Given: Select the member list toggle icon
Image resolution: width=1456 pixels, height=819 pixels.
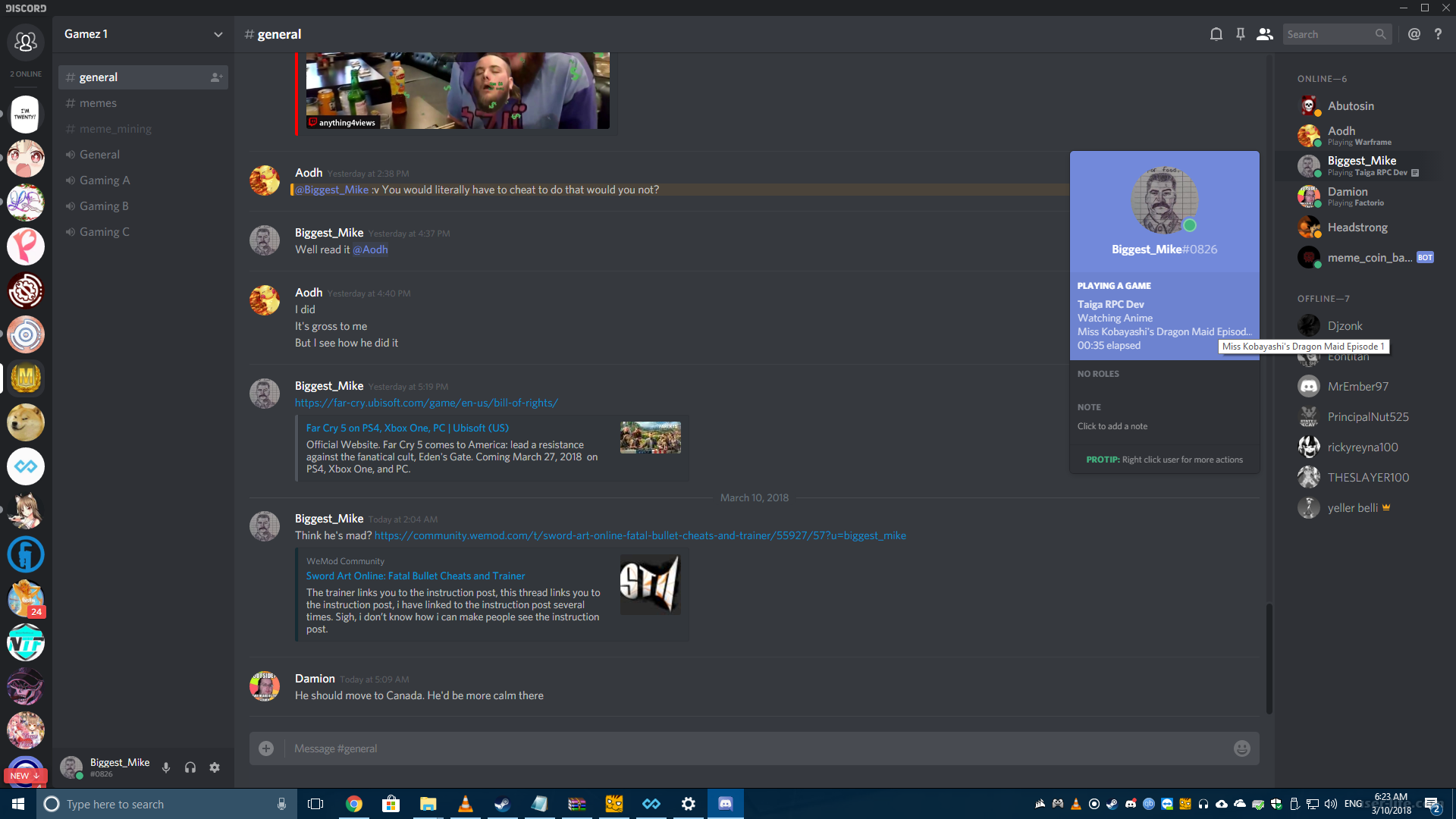Looking at the screenshot, I should click(x=1264, y=34).
